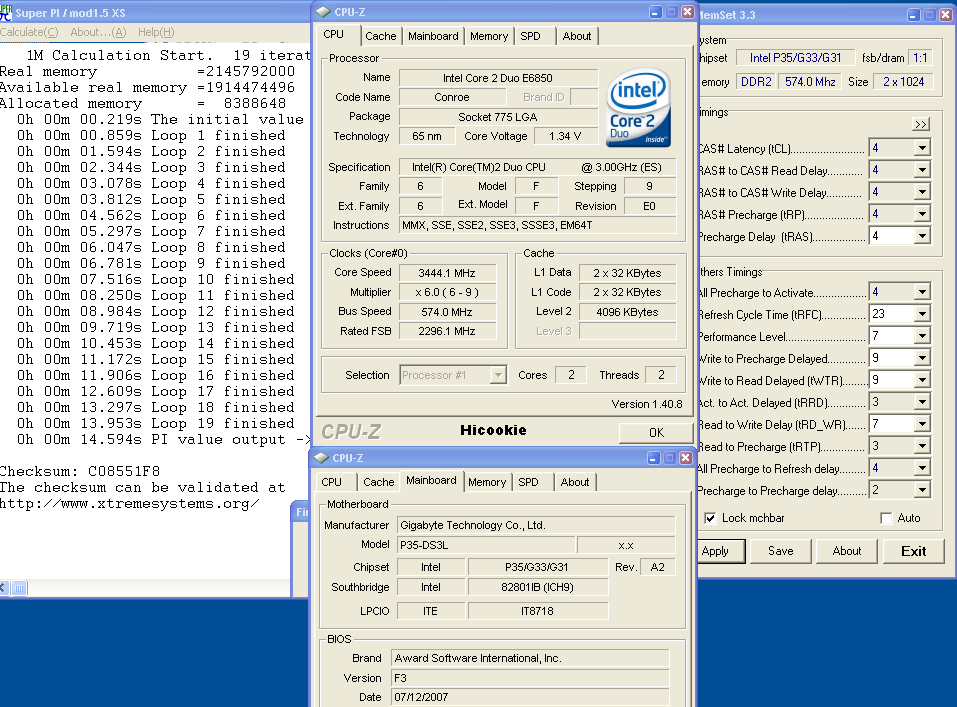Click the upper CPU-Z window title icon
This screenshot has height=707, width=957.
(x=323, y=12)
